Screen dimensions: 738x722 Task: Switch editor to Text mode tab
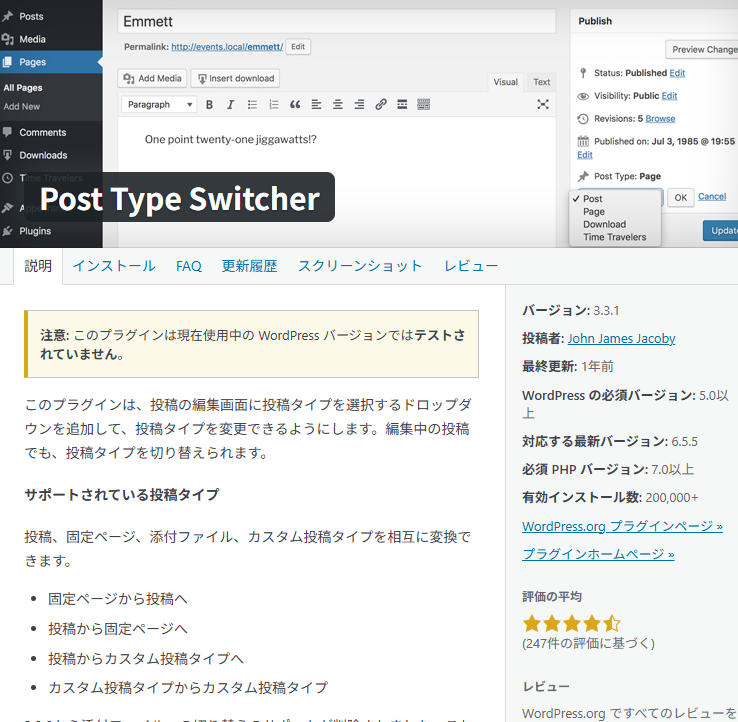pos(541,82)
